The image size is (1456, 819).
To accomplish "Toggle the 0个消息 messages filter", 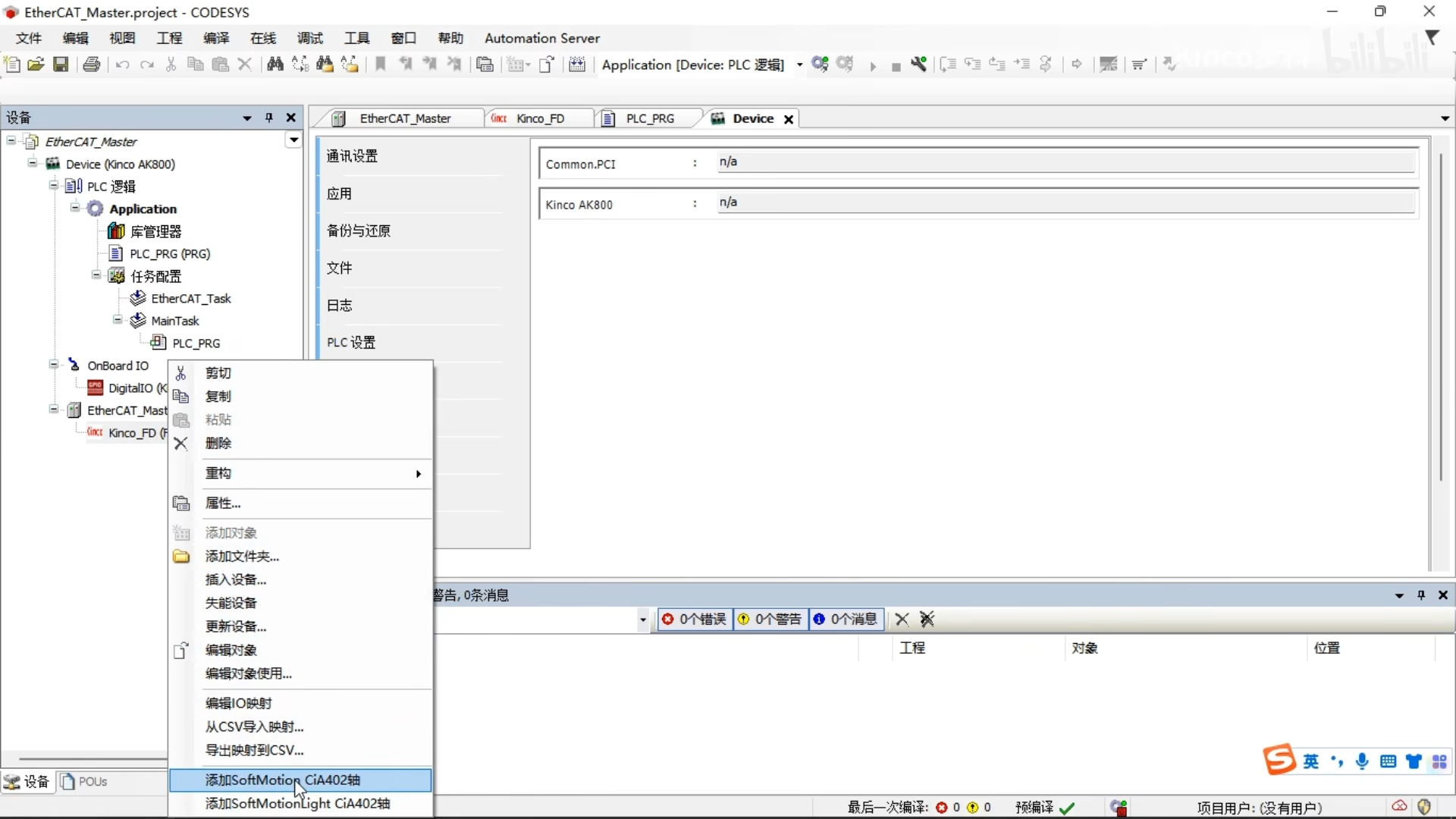I will 846,620.
